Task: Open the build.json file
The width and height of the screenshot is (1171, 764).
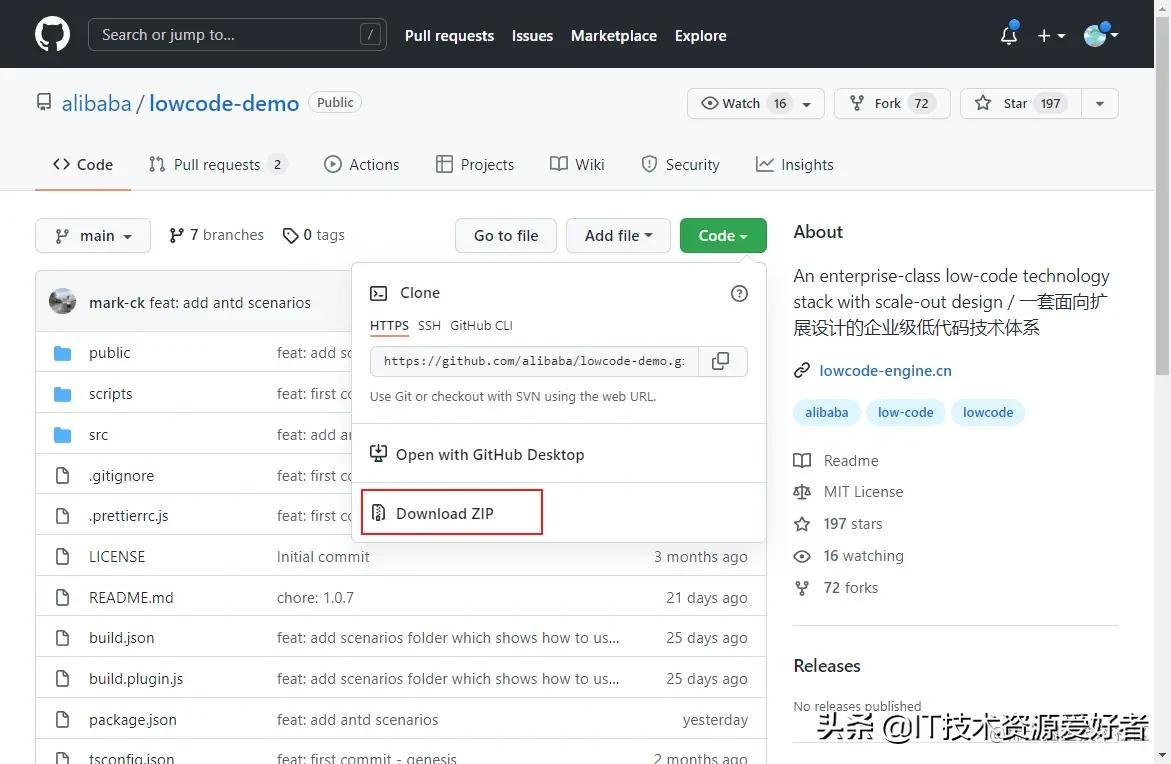Action: point(121,638)
